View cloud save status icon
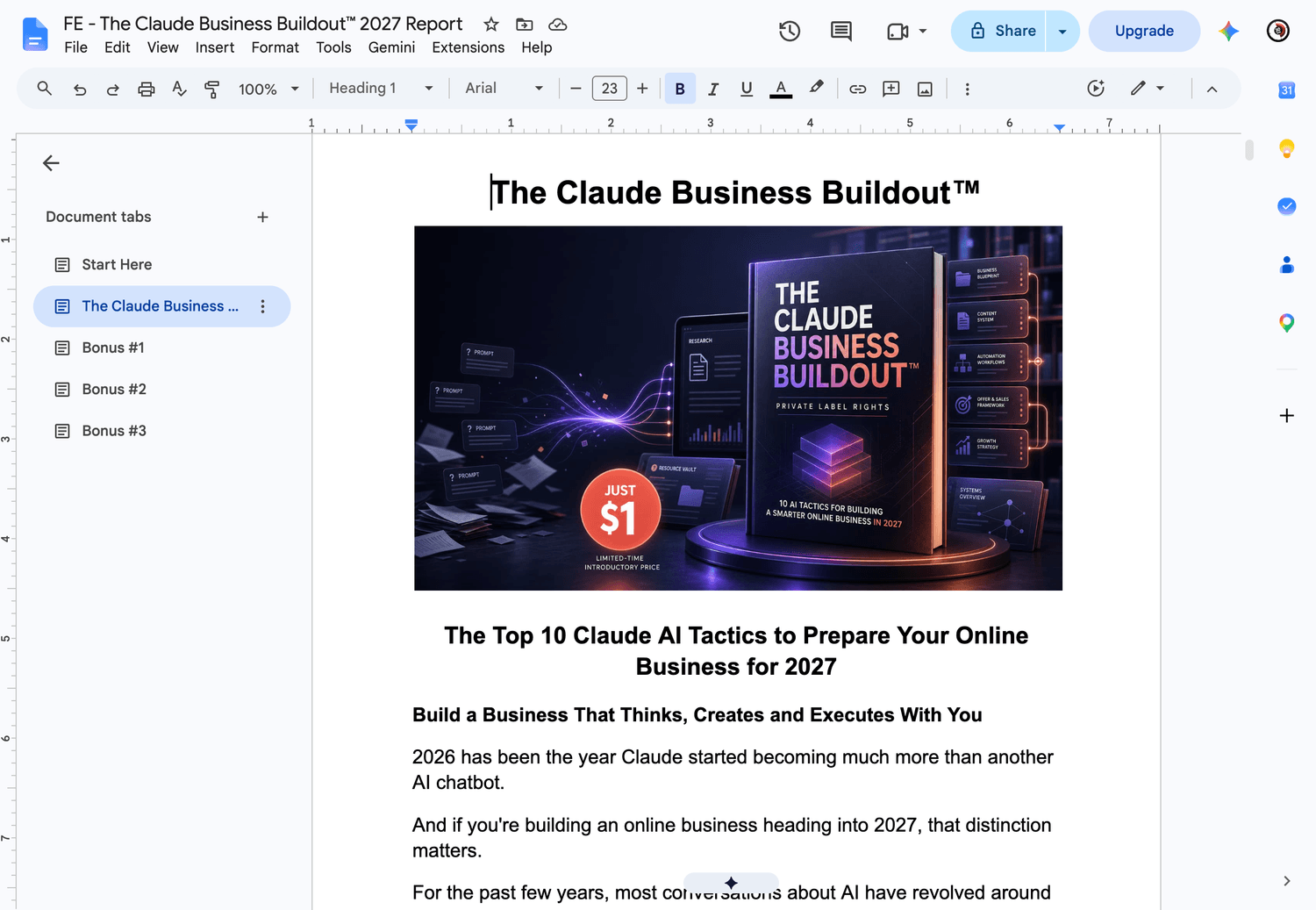Screen dimensions: 1316x910 558,25
